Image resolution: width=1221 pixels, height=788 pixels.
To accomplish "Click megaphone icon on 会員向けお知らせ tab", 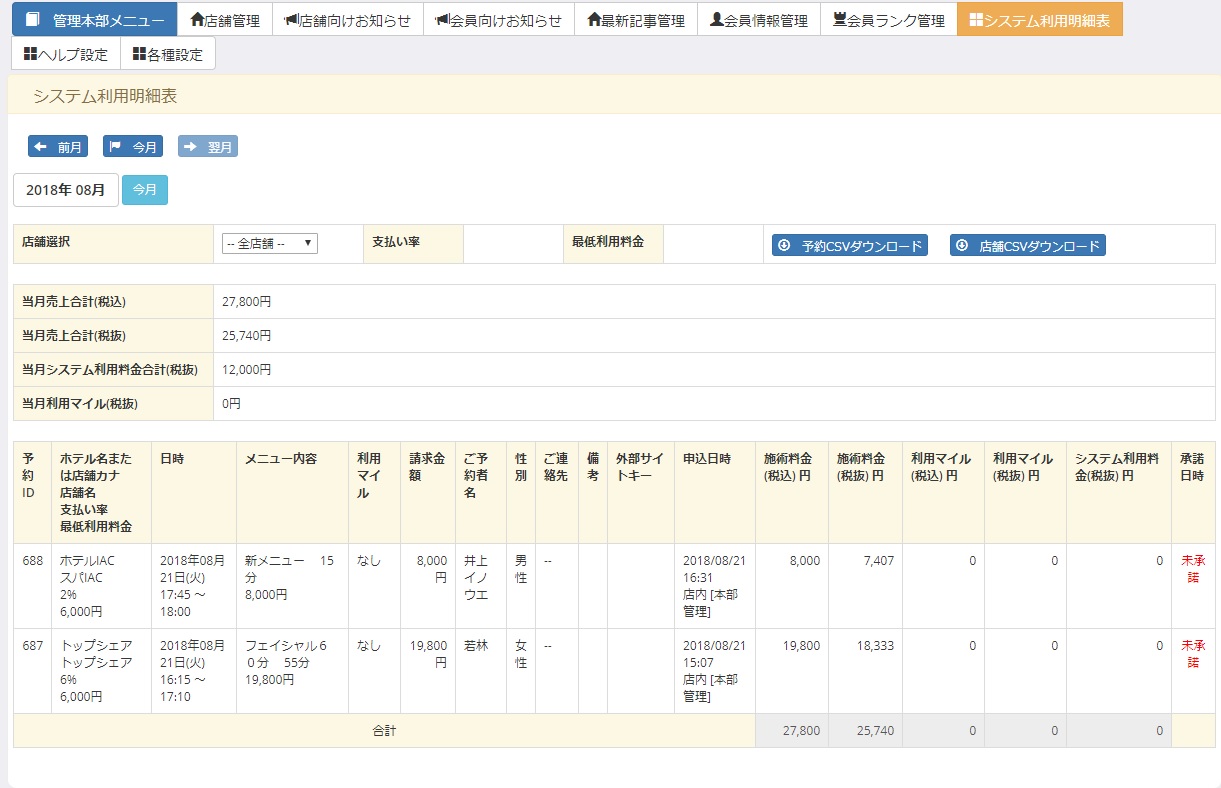I will coord(442,20).
